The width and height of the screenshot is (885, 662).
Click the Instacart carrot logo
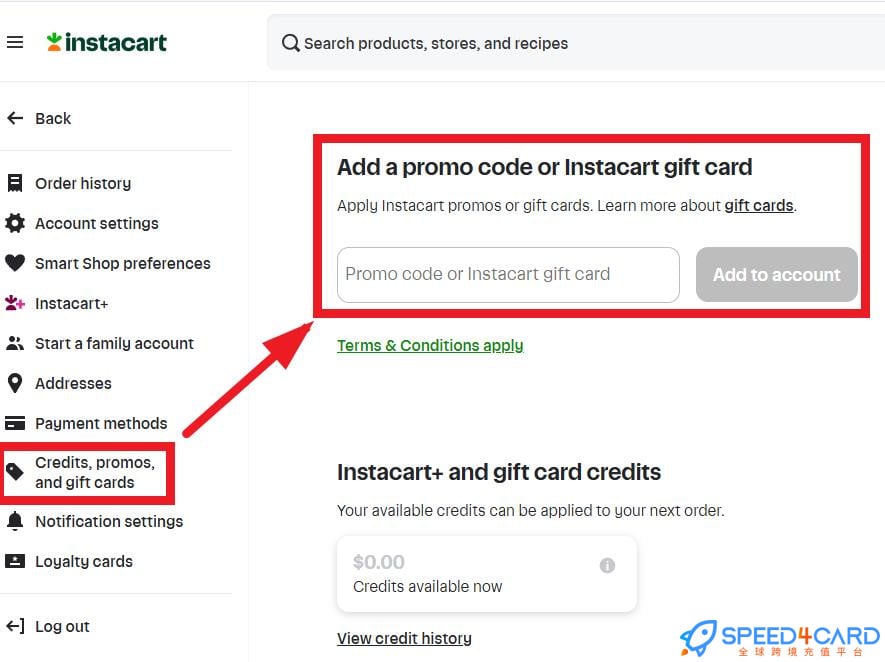coord(54,41)
